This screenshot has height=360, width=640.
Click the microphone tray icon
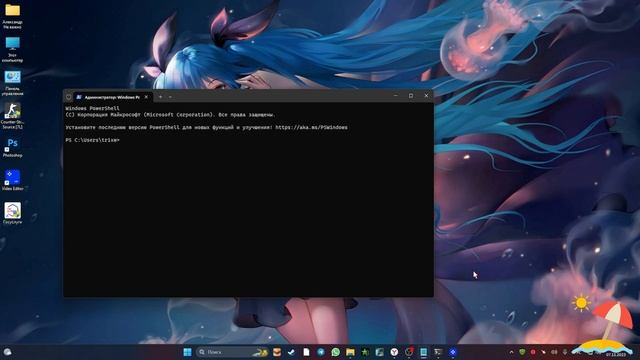tap(565, 352)
